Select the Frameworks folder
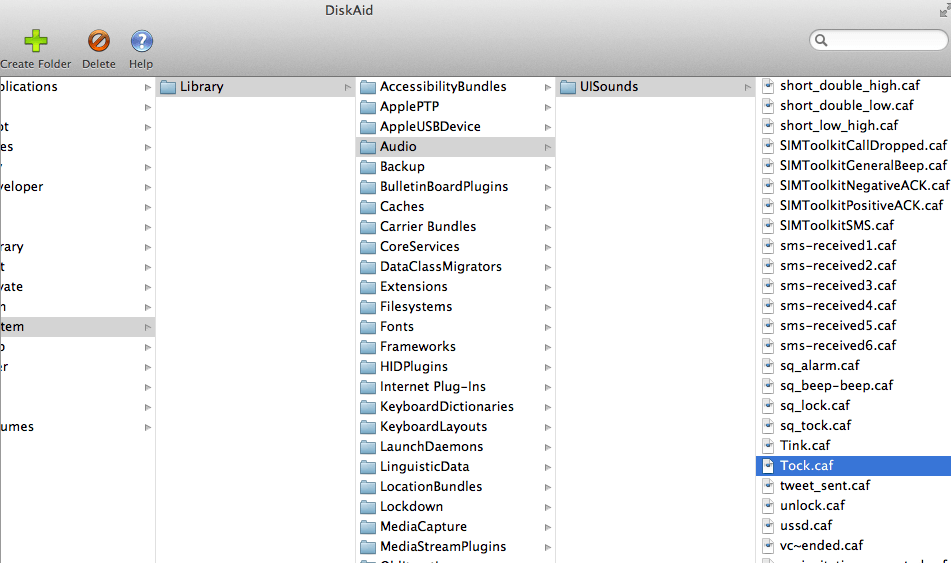 pyautogui.click(x=417, y=347)
